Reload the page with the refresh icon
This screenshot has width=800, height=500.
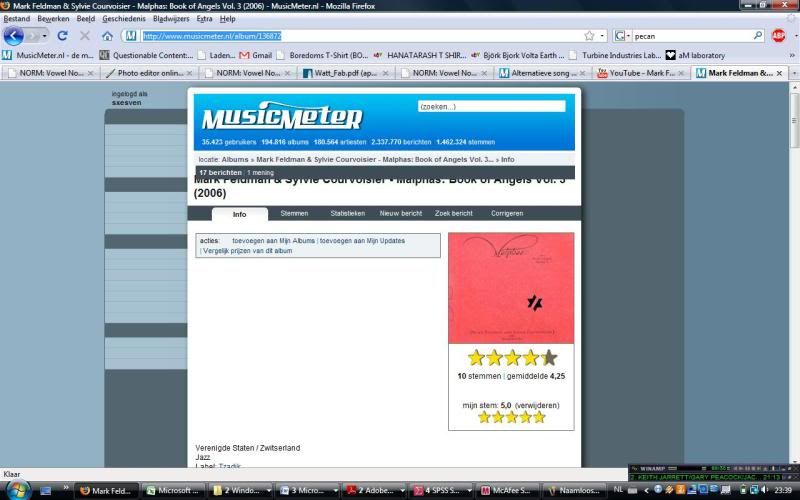62,36
